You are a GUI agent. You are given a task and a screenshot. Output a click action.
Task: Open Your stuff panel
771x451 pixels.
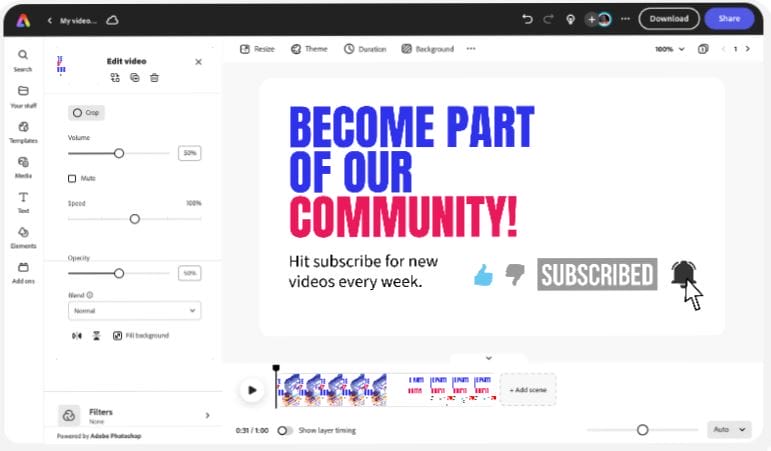(23, 97)
